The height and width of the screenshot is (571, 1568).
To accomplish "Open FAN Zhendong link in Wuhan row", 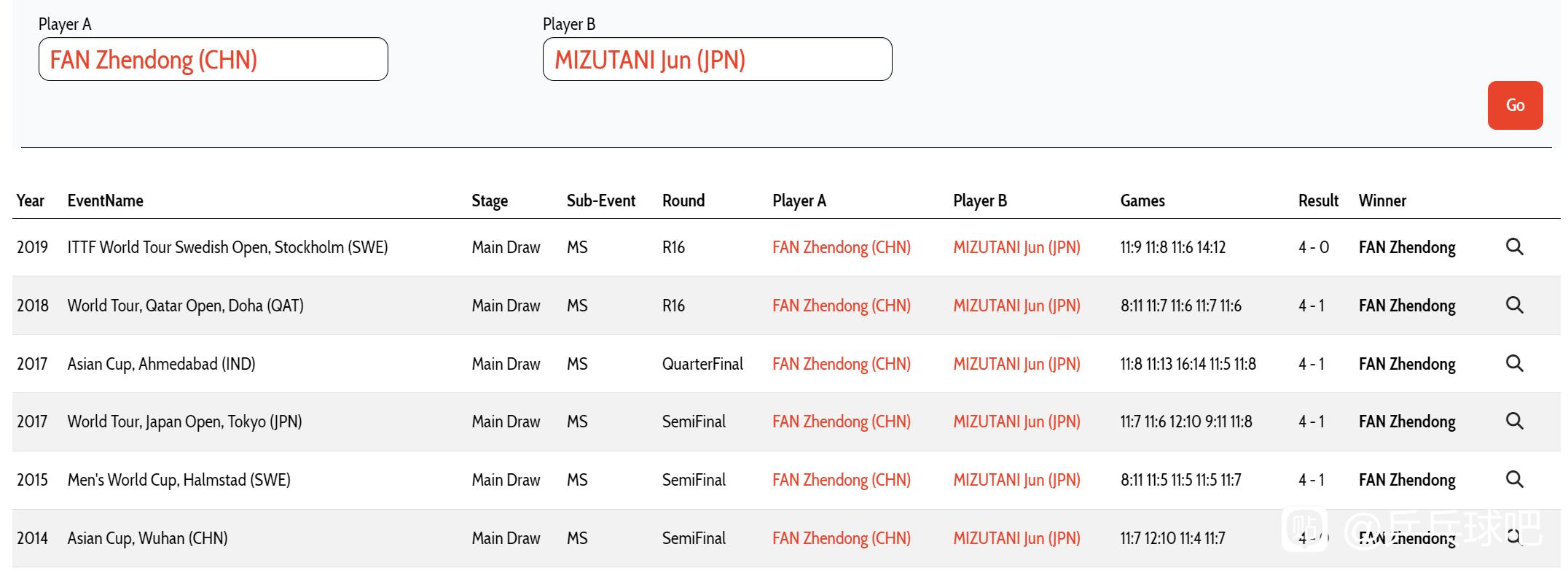I will [x=842, y=538].
